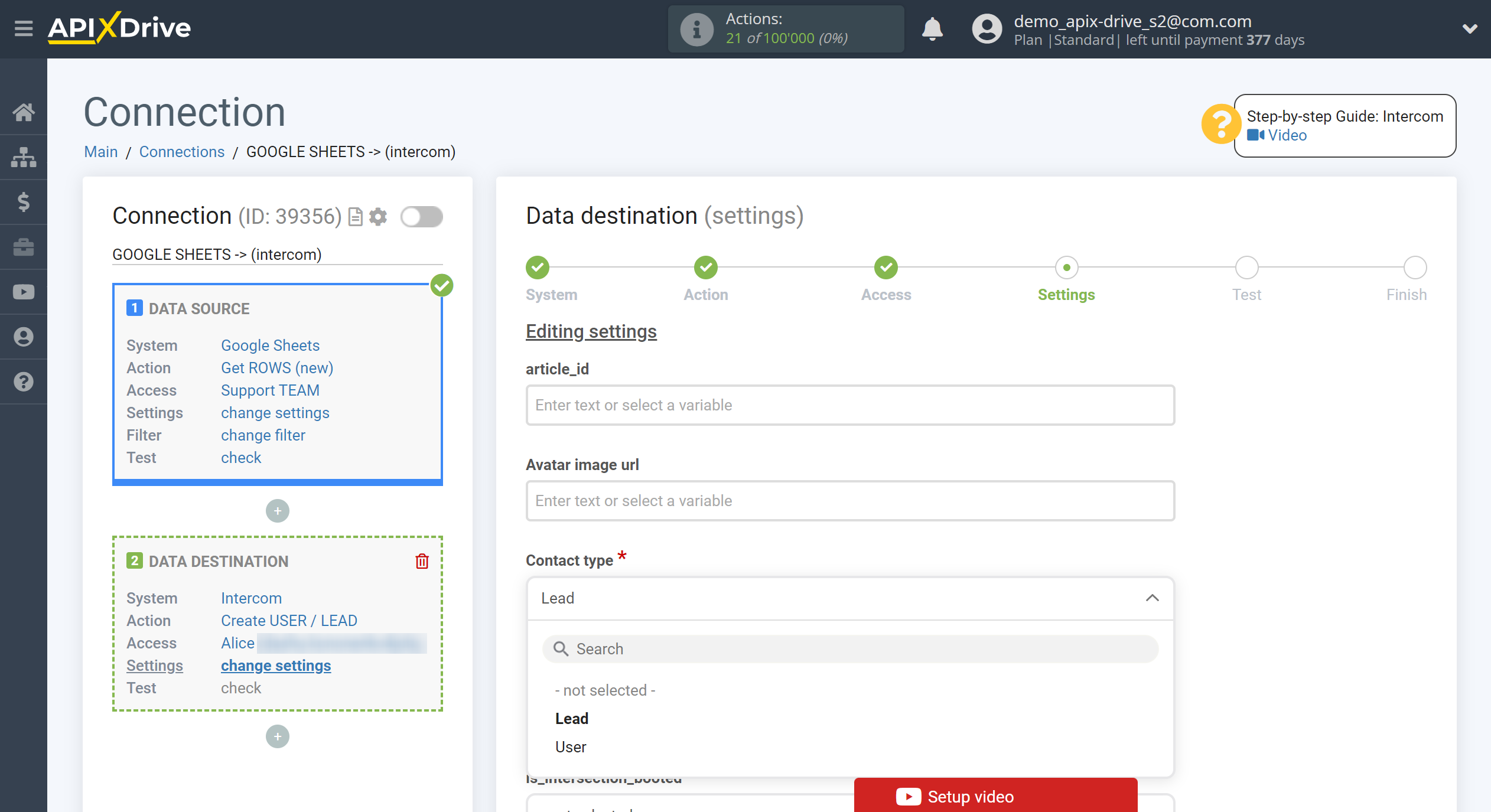
Task: Click connection notes document icon
Action: pyautogui.click(x=355, y=217)
